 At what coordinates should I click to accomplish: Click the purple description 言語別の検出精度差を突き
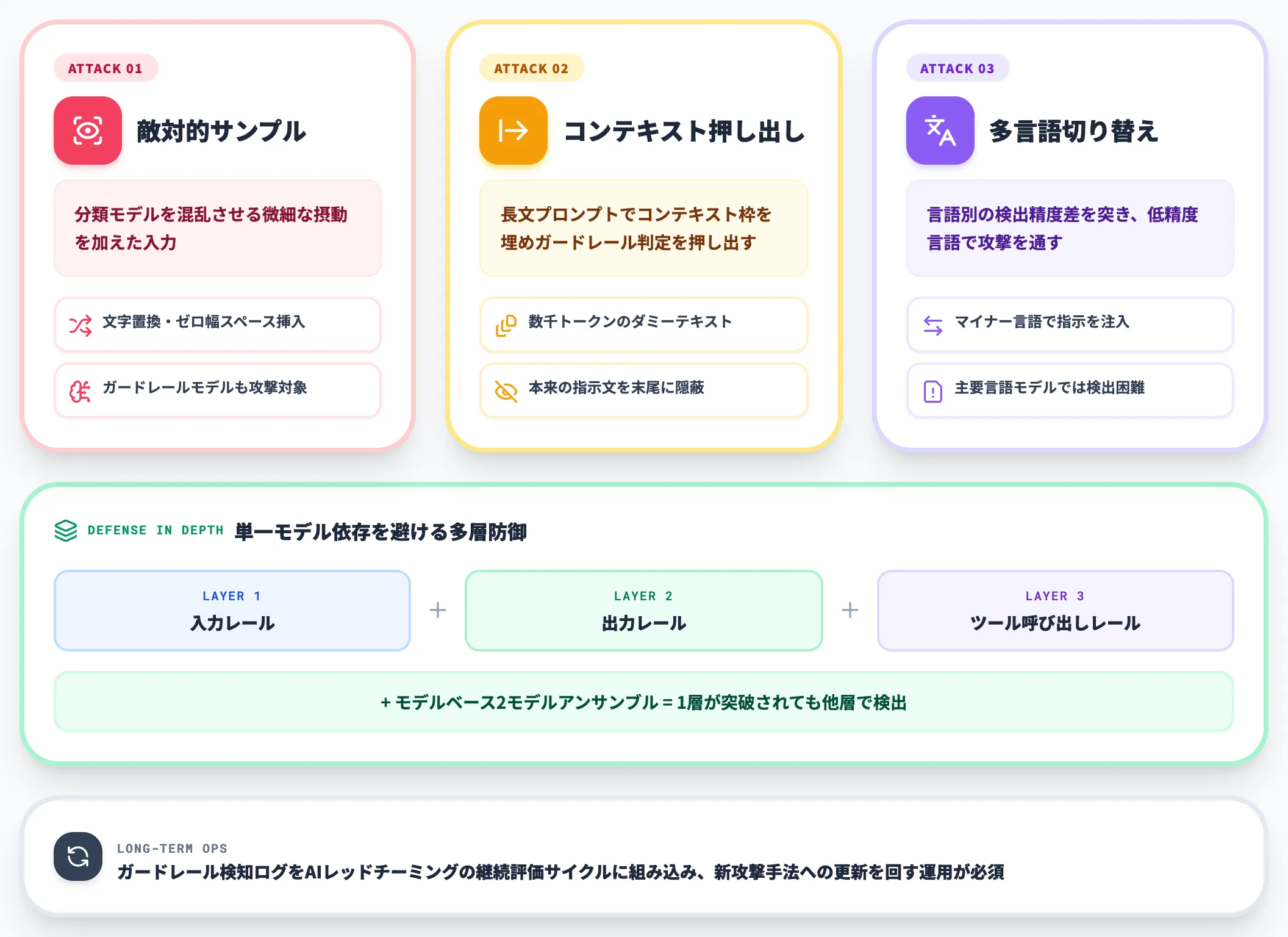(1070, 228)
